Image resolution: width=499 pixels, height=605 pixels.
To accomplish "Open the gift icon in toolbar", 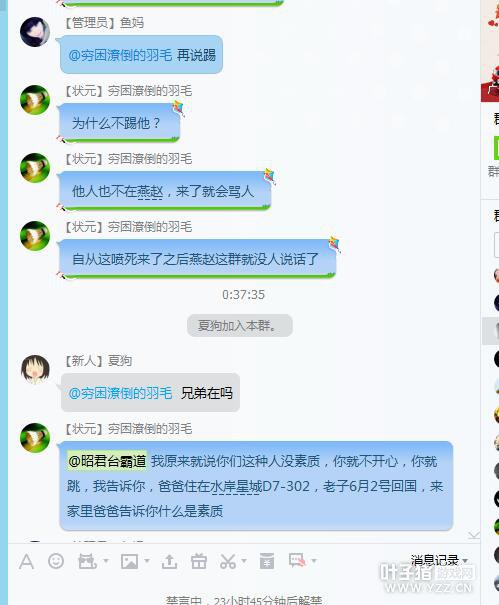I will click(199, 561).
